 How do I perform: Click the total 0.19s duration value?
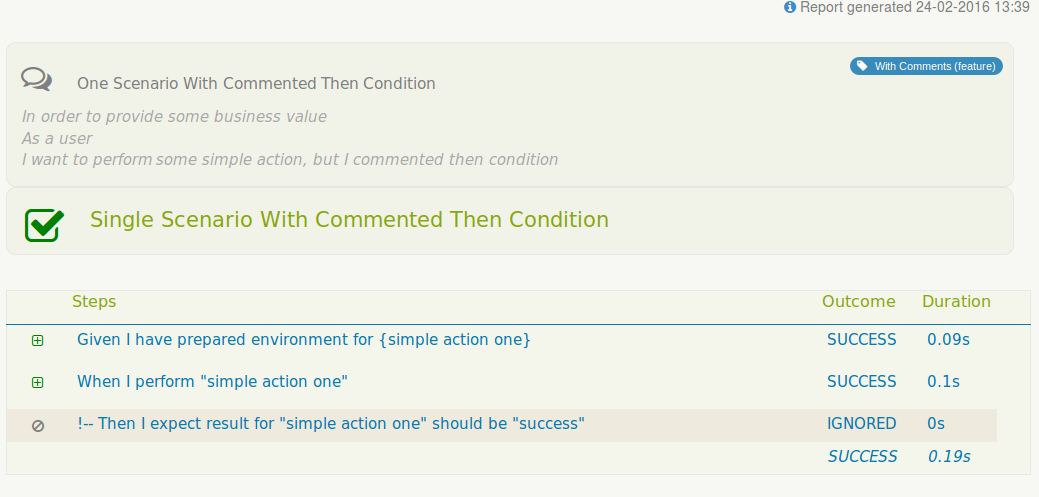(x=948, y=457)
